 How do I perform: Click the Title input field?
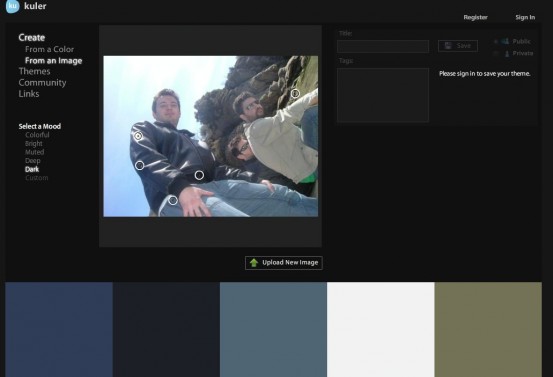[383, 46]
